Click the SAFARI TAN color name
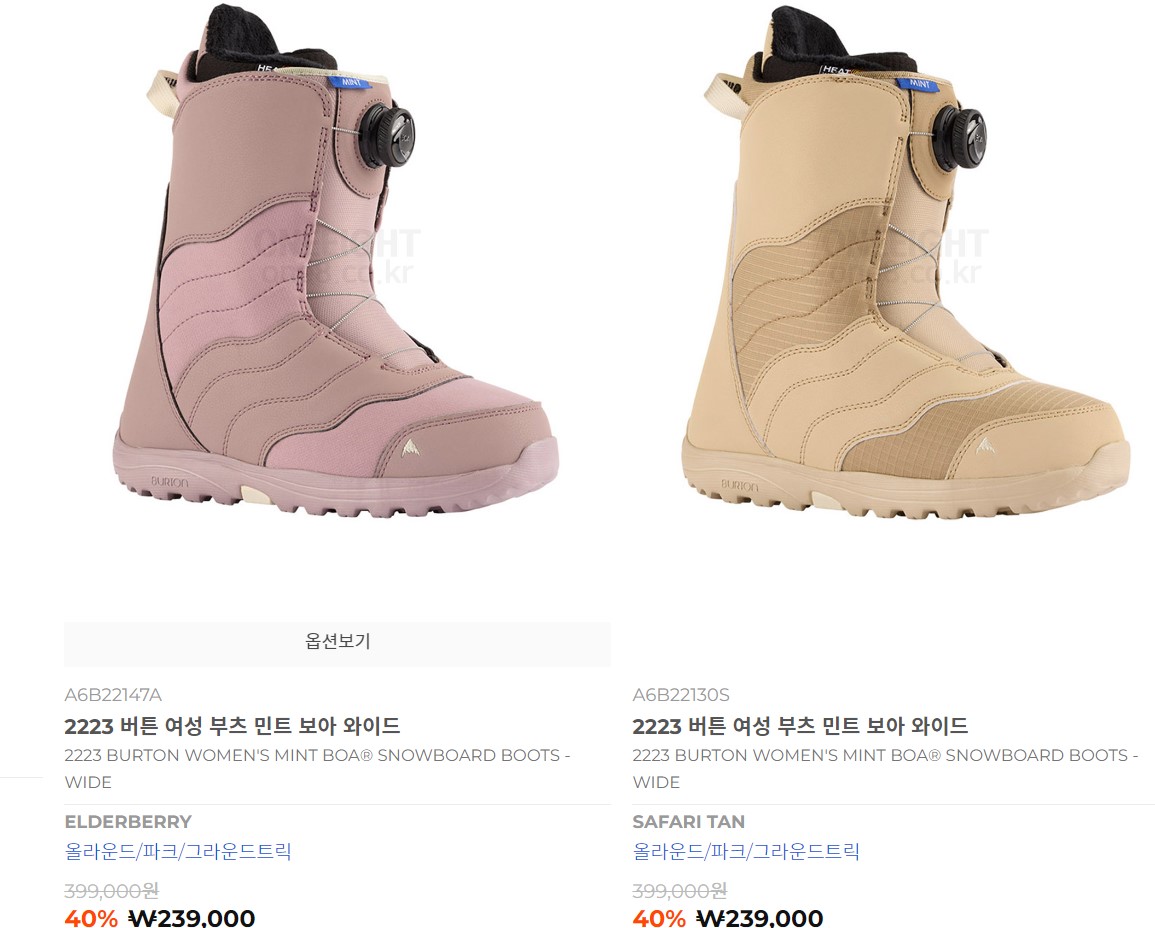 688,822
